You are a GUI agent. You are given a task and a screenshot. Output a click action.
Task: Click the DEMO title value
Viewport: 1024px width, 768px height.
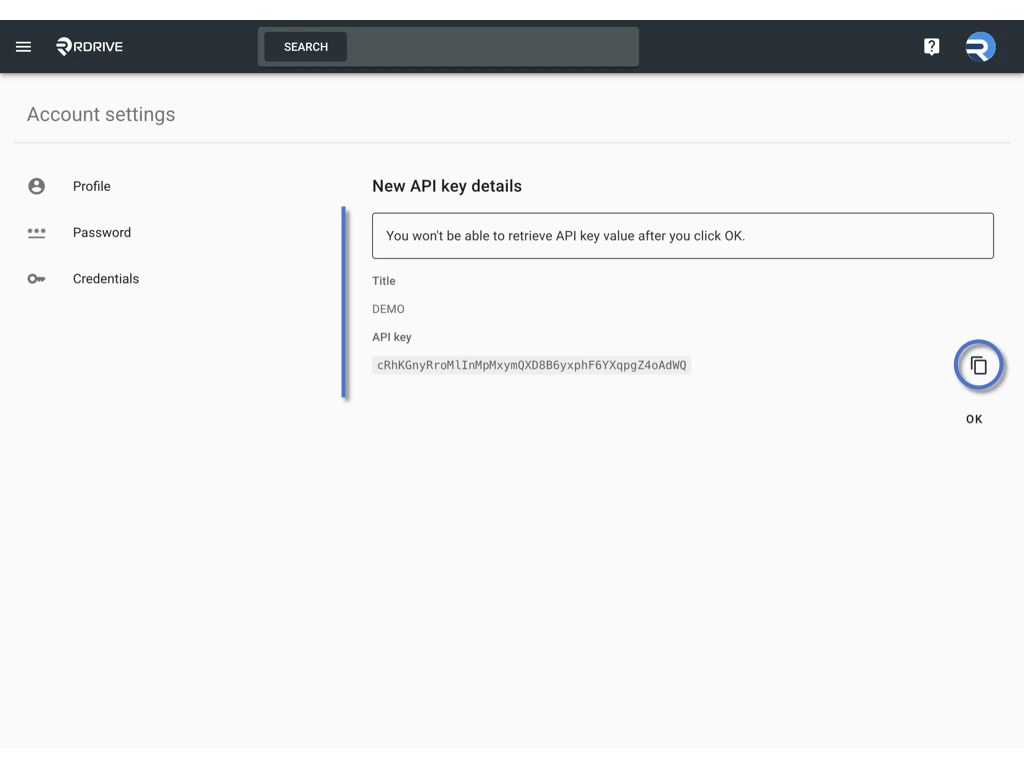[x=388, y=309]
